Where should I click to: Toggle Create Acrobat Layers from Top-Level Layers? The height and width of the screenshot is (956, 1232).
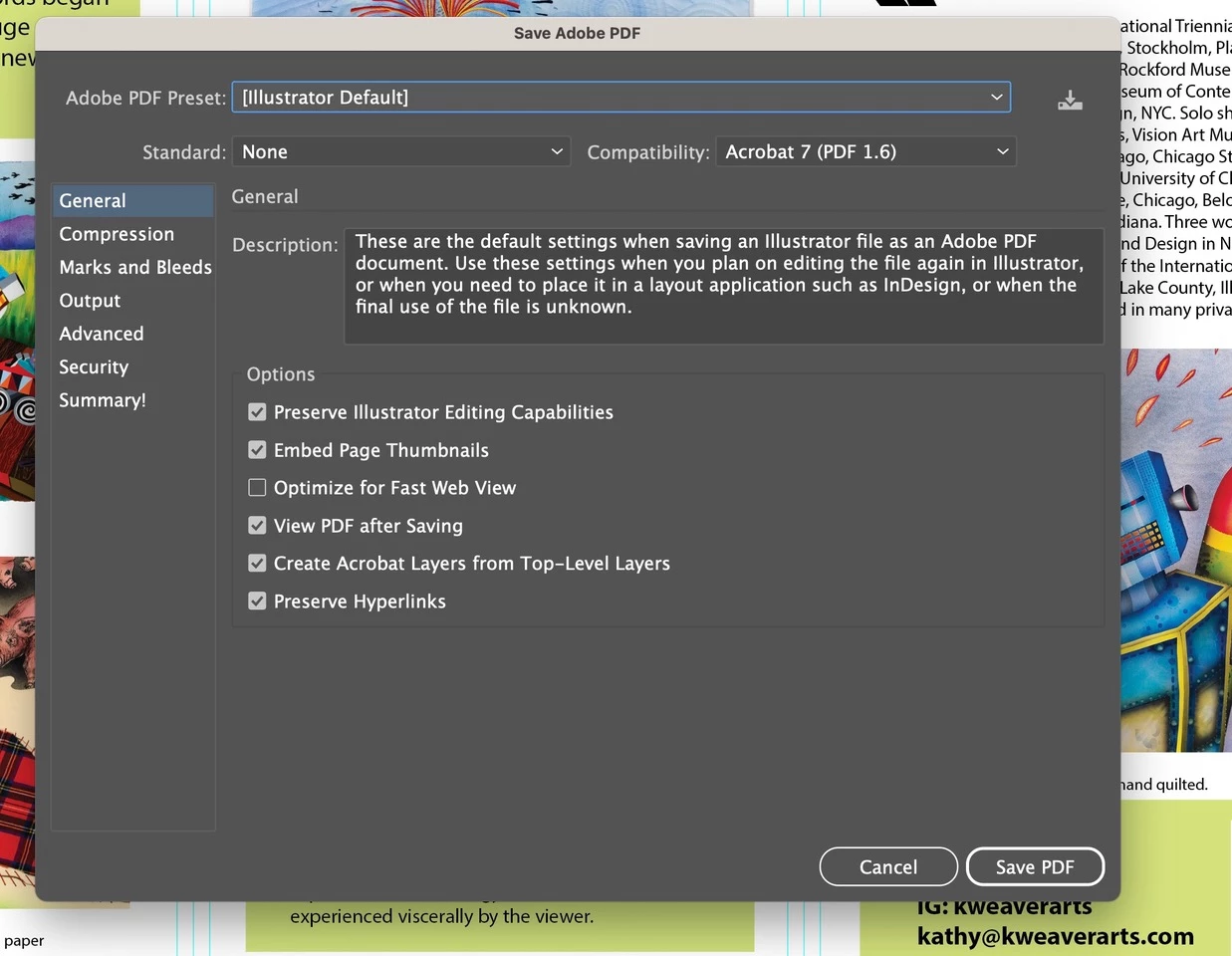[x=257, y=564]
